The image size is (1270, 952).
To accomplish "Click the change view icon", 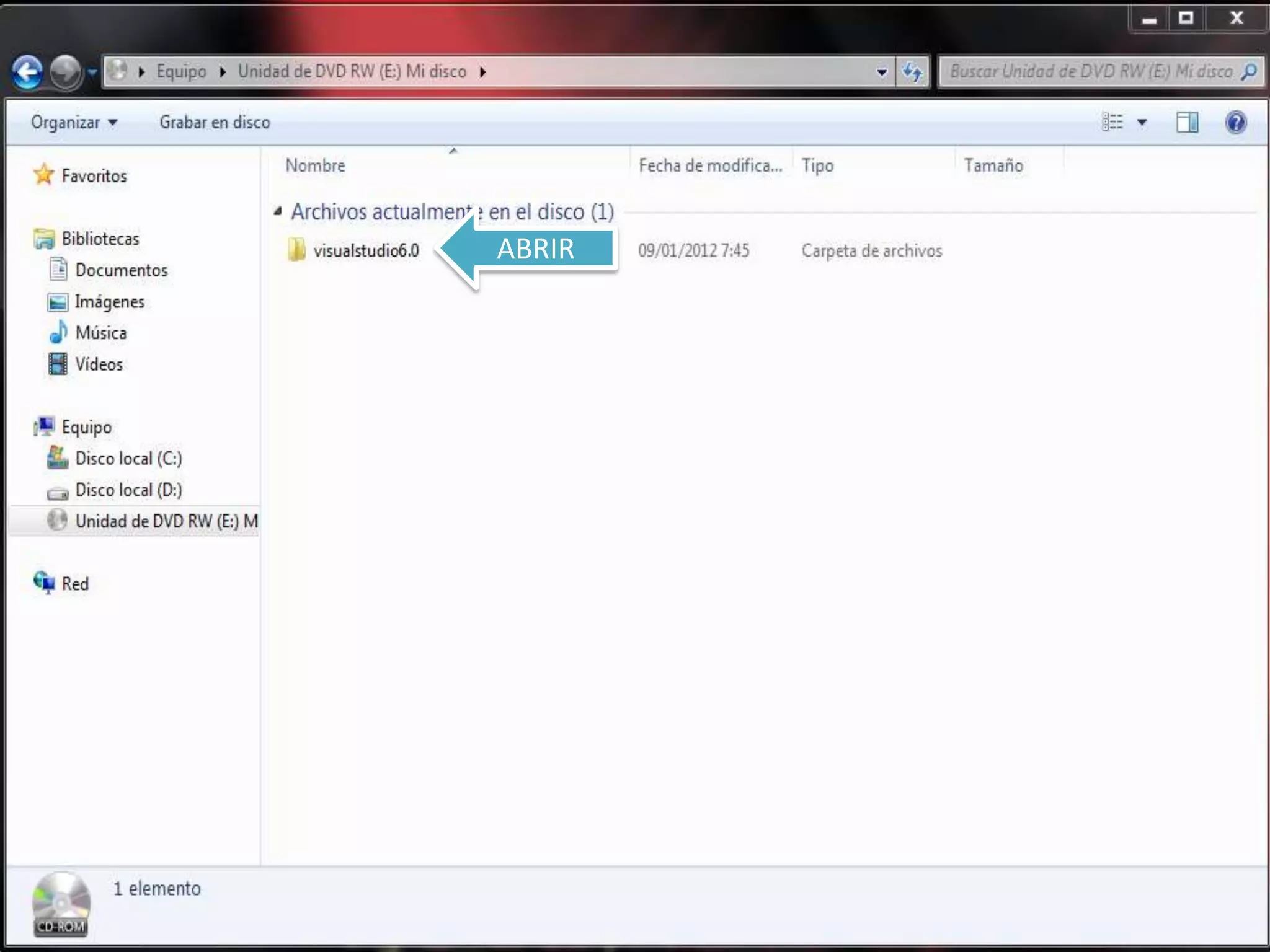I will point(1112,122).
